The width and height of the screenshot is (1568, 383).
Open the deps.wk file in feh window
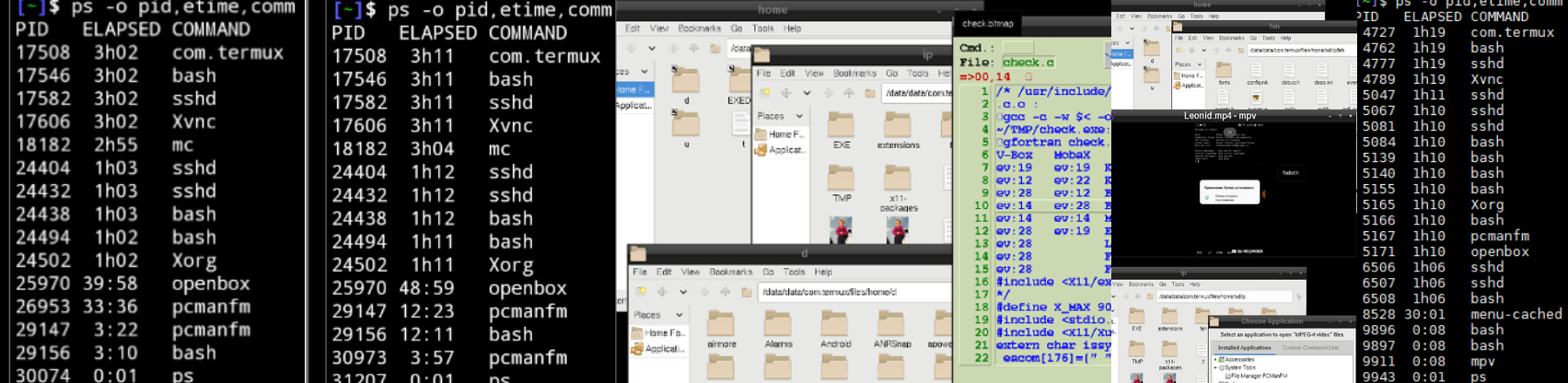tap(1324, 74)
